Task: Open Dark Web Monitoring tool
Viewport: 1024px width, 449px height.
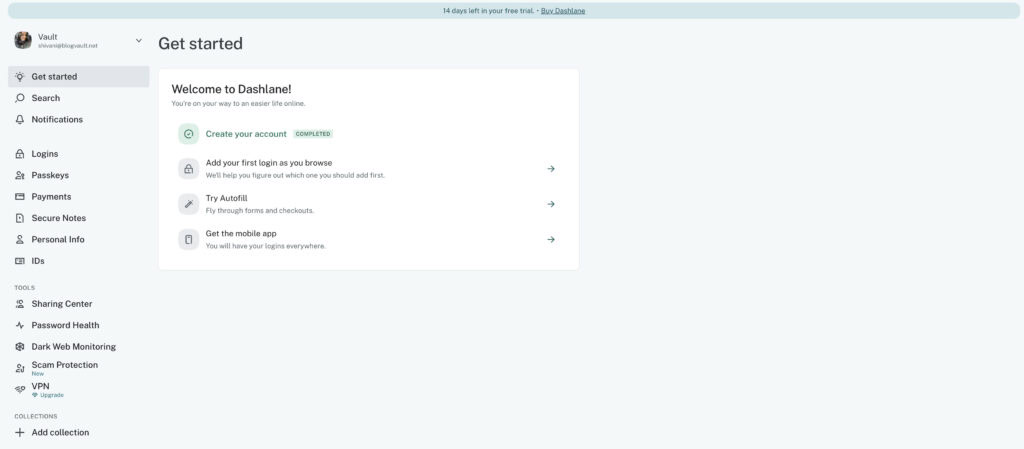Action: (x=78, y=347)
